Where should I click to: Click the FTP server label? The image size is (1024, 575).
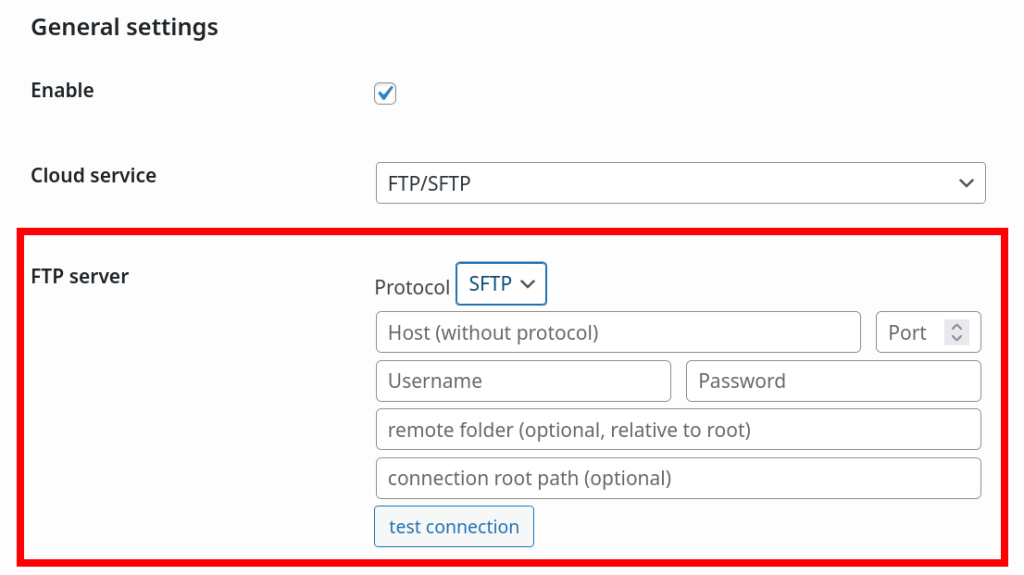(x=80, y=276)
